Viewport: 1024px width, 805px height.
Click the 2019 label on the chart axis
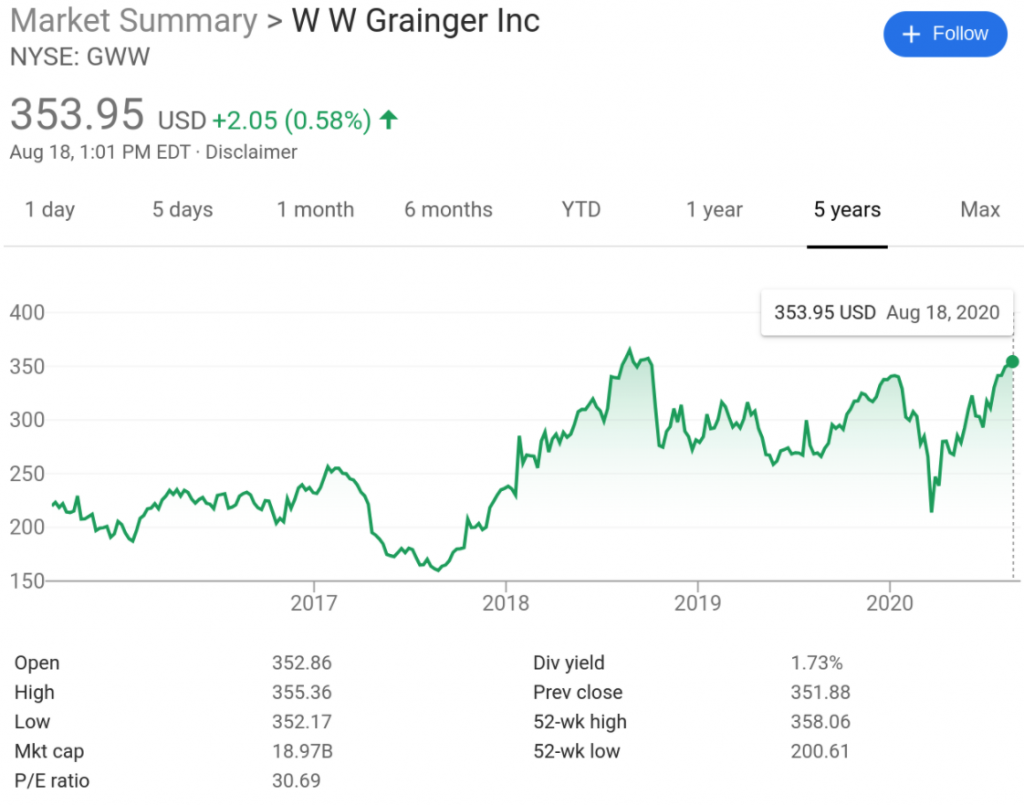pyautogui.click(x=697, y=602)
